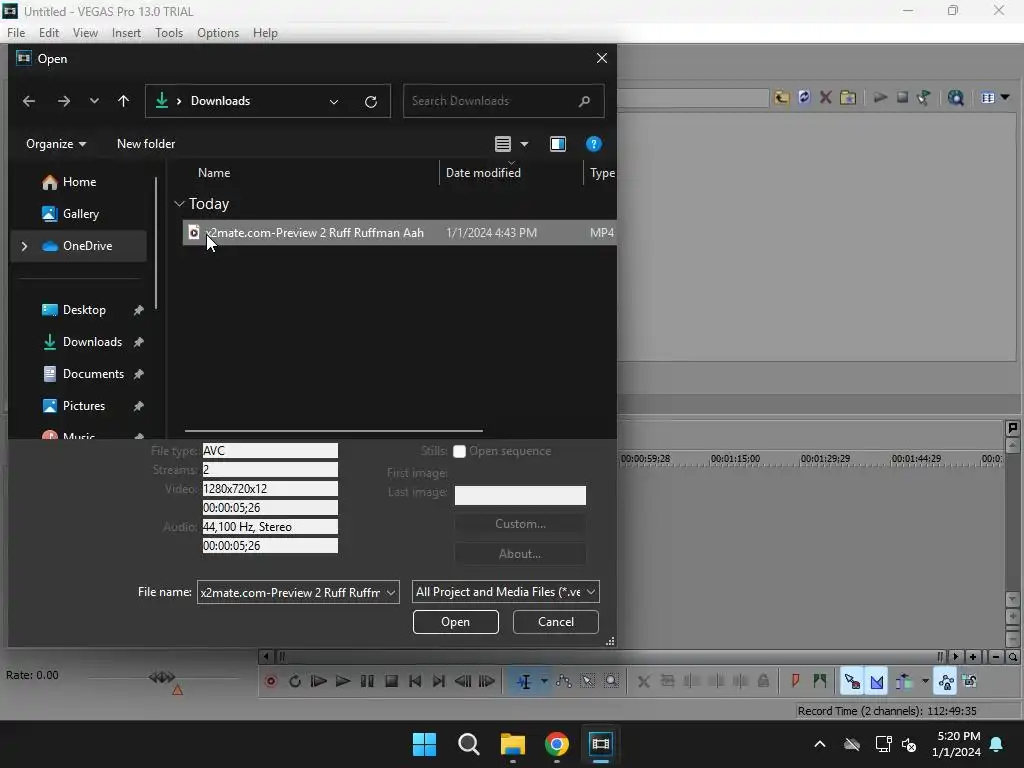1024x768 pixels.
Task: Click the Get Media from Web icon
Action: 955,98
